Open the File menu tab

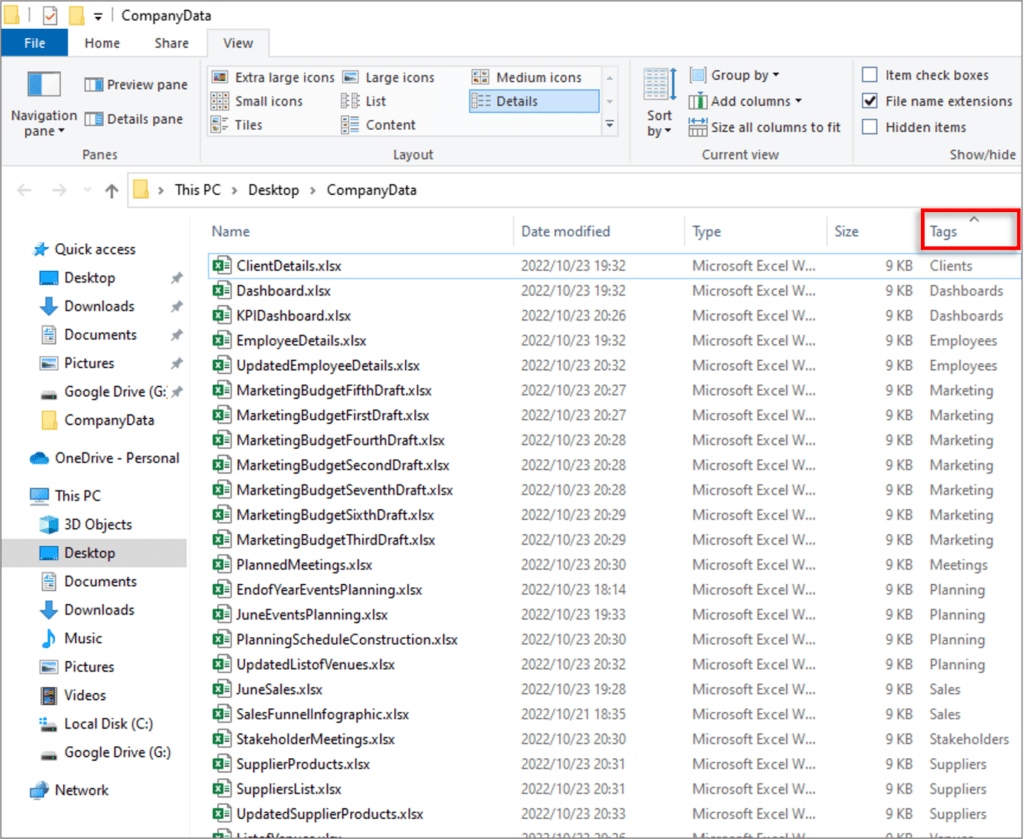pos(34,43)
